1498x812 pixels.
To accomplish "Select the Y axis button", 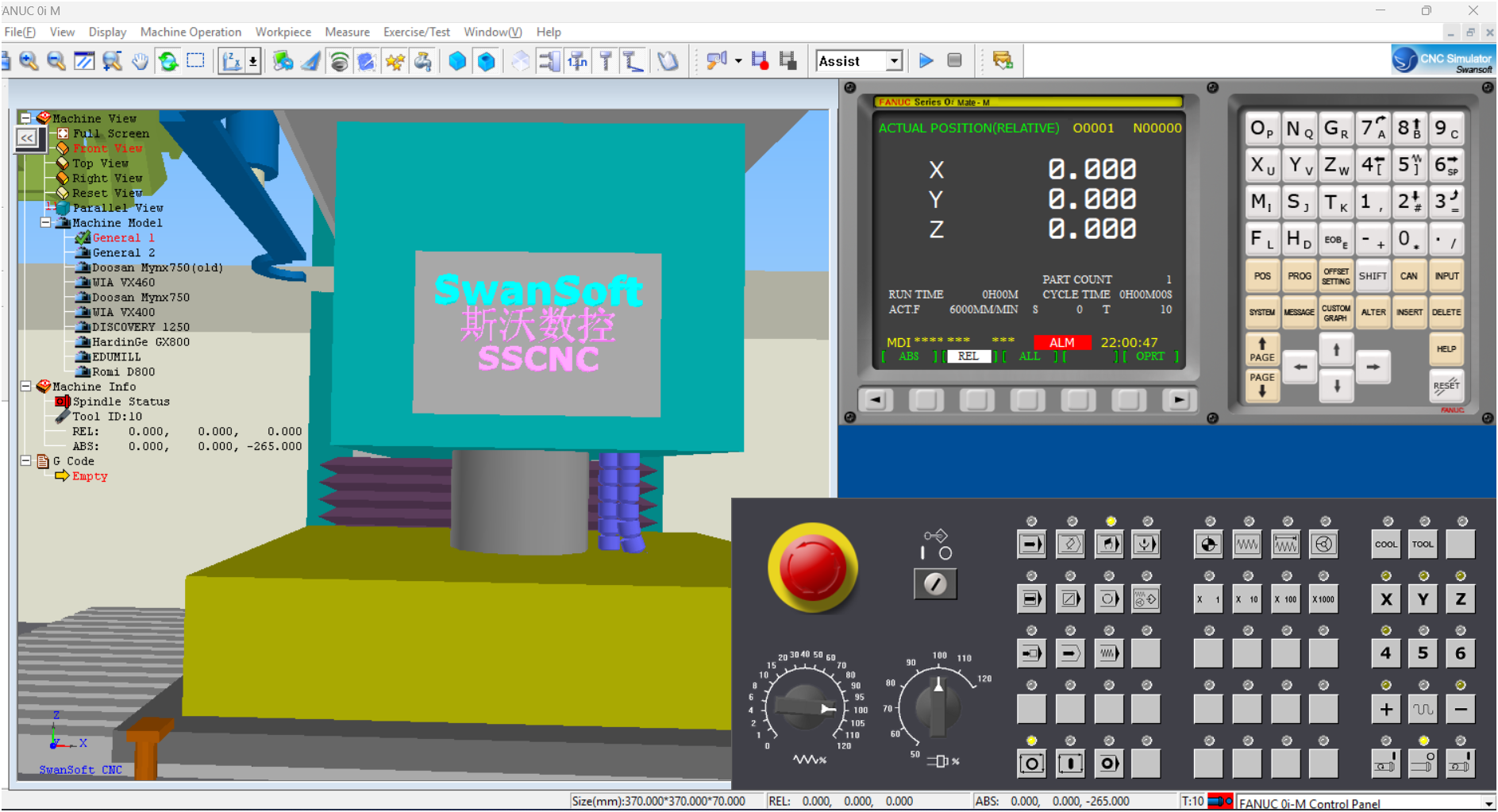I will point(1423,599).
